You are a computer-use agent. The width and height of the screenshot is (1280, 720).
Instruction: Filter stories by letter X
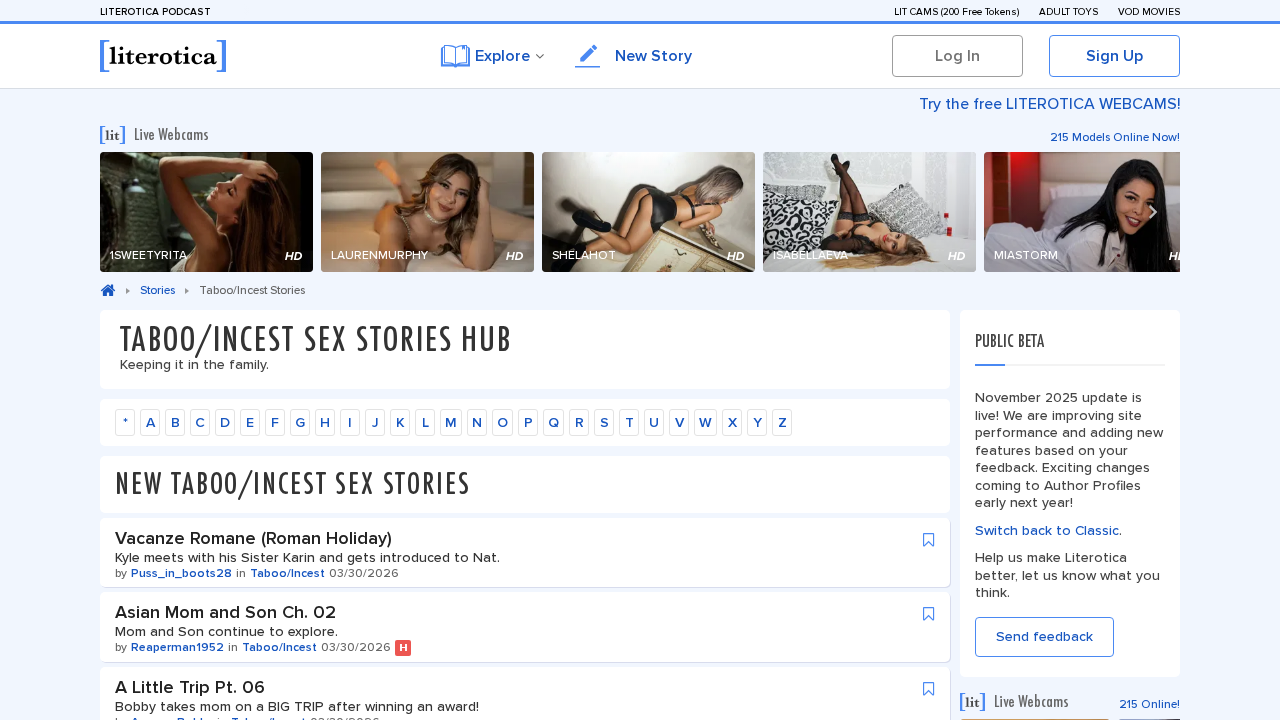tap(732, 422)
